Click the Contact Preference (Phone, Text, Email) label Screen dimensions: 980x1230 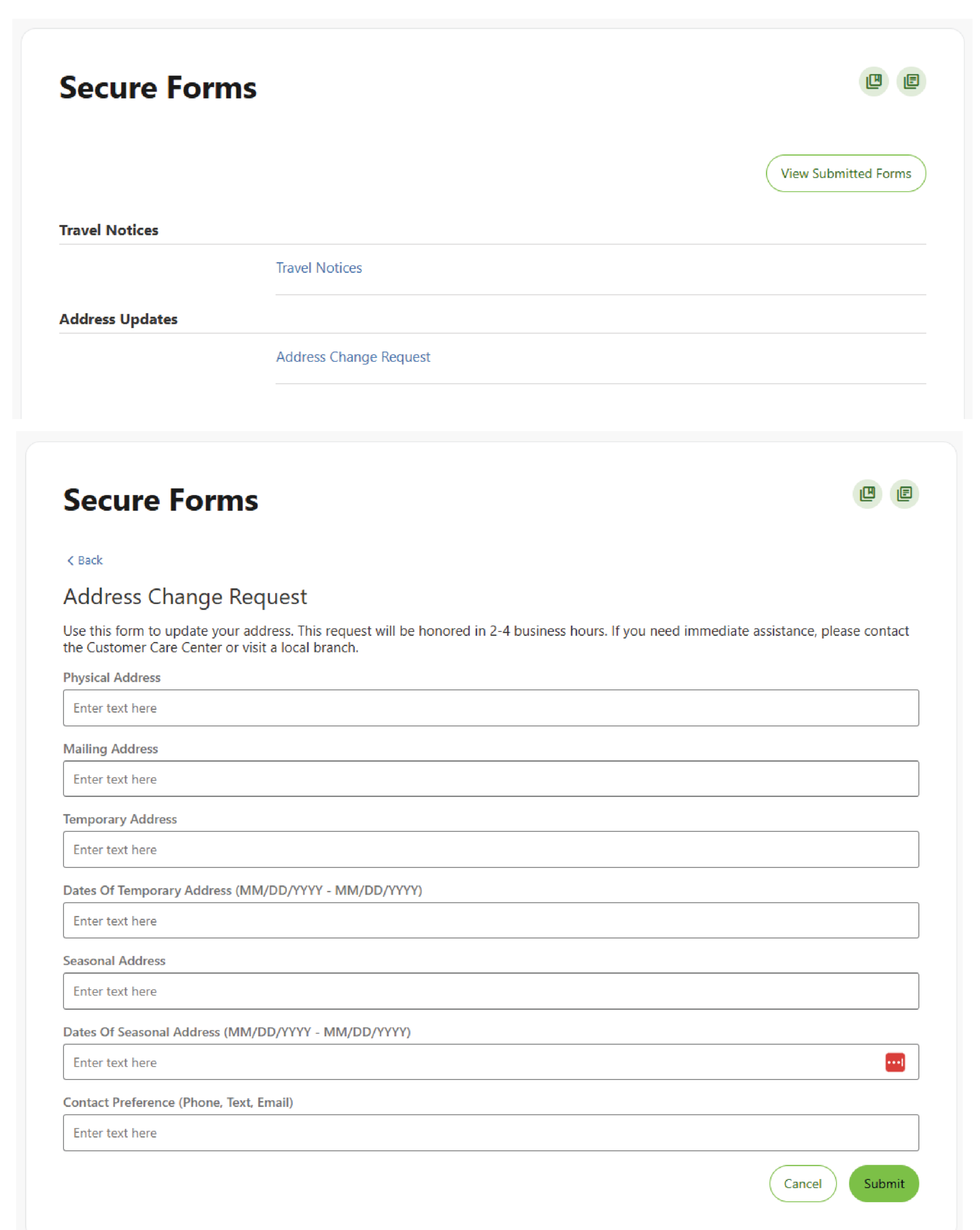pyautogui.click(x=178, y=1102)
